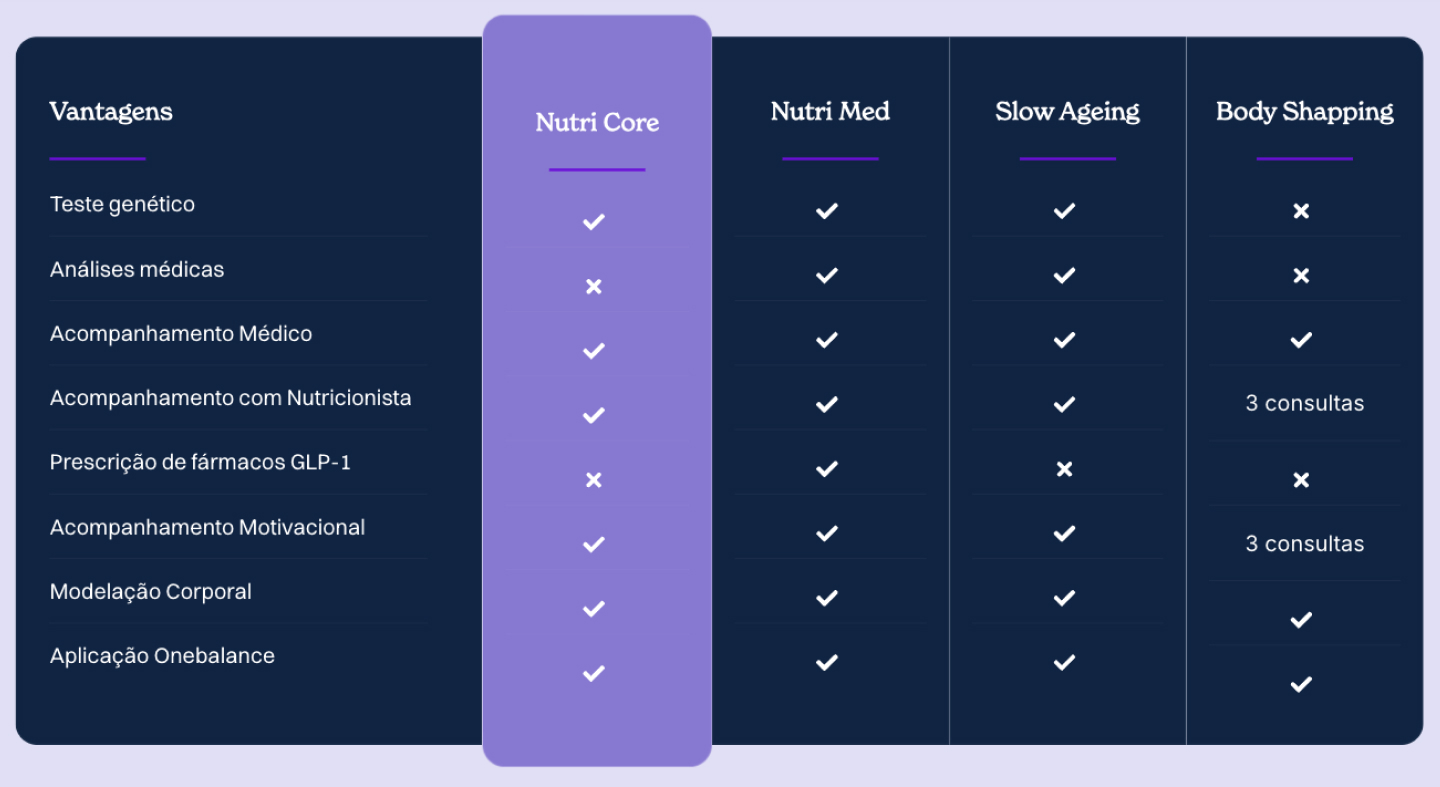Click Nutri Core cross for Análises médicas
This screenshot has height=787, width=1440.
594,287
